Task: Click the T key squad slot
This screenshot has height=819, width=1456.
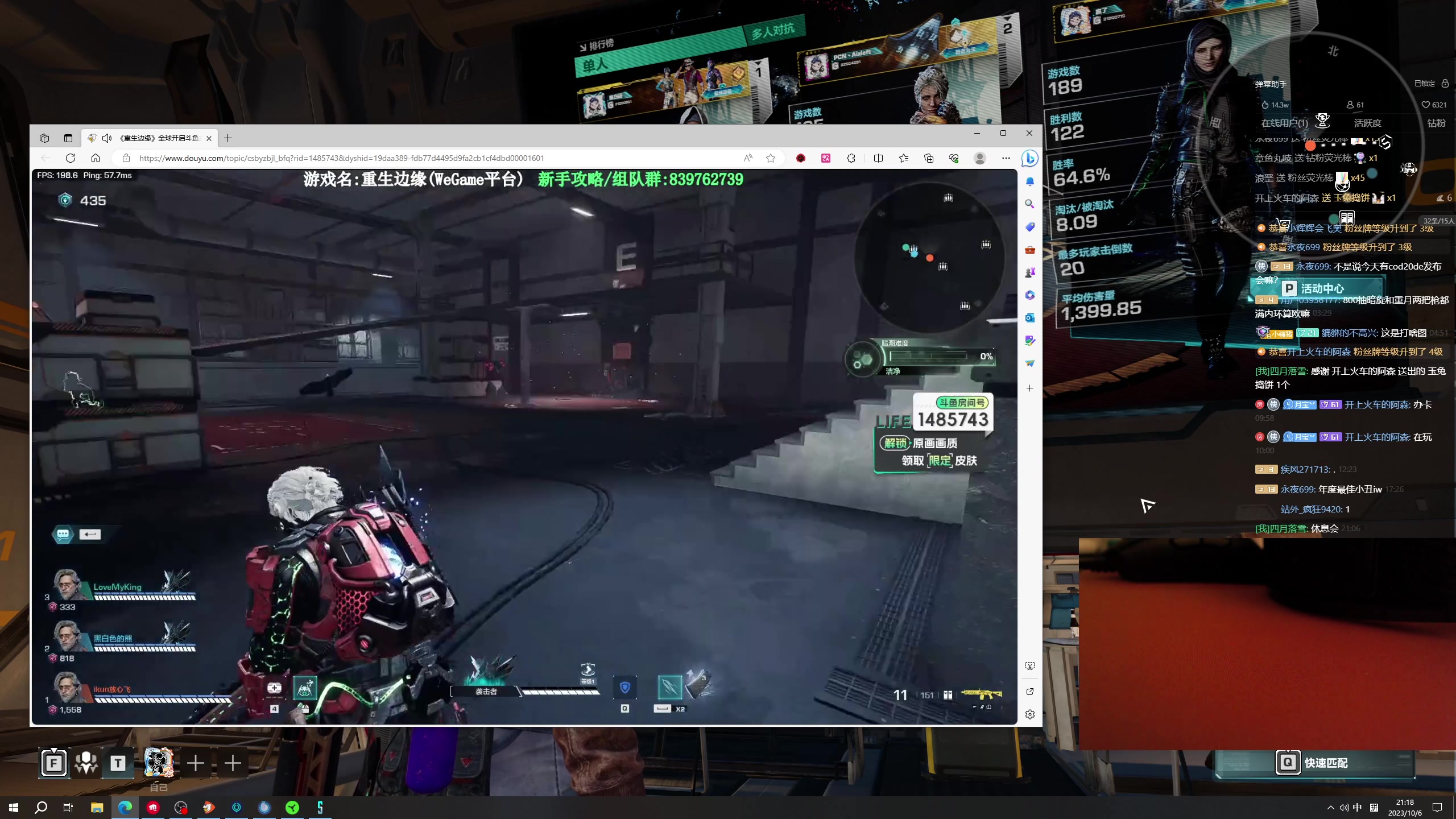Action: click(118, 763)
